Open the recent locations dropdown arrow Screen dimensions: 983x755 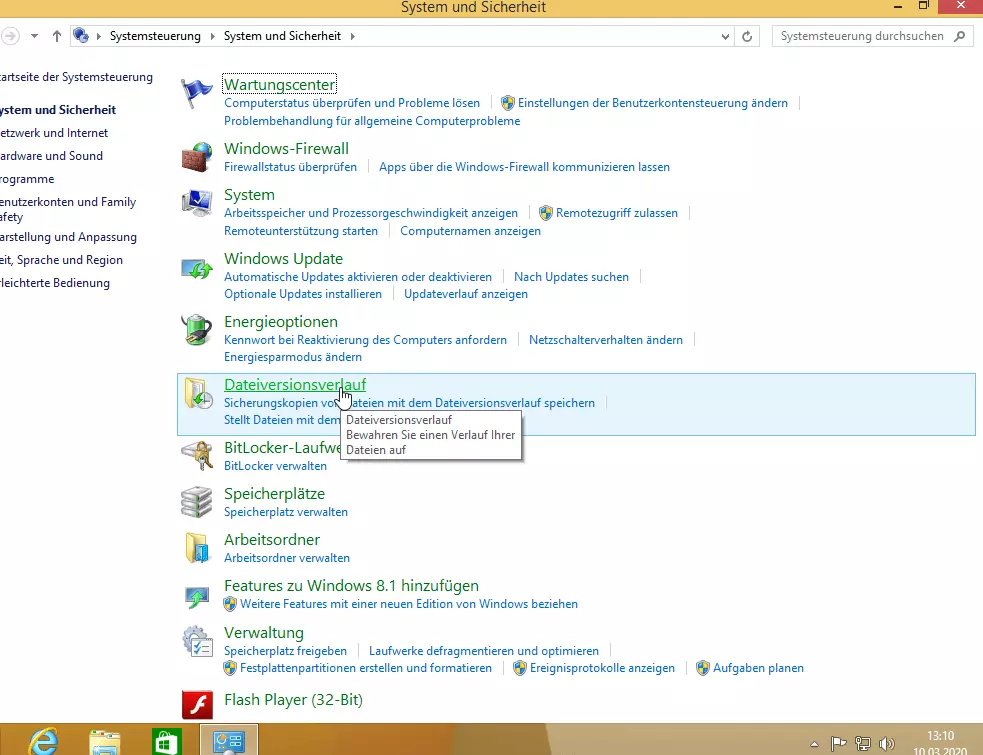(x=34, y=36)
